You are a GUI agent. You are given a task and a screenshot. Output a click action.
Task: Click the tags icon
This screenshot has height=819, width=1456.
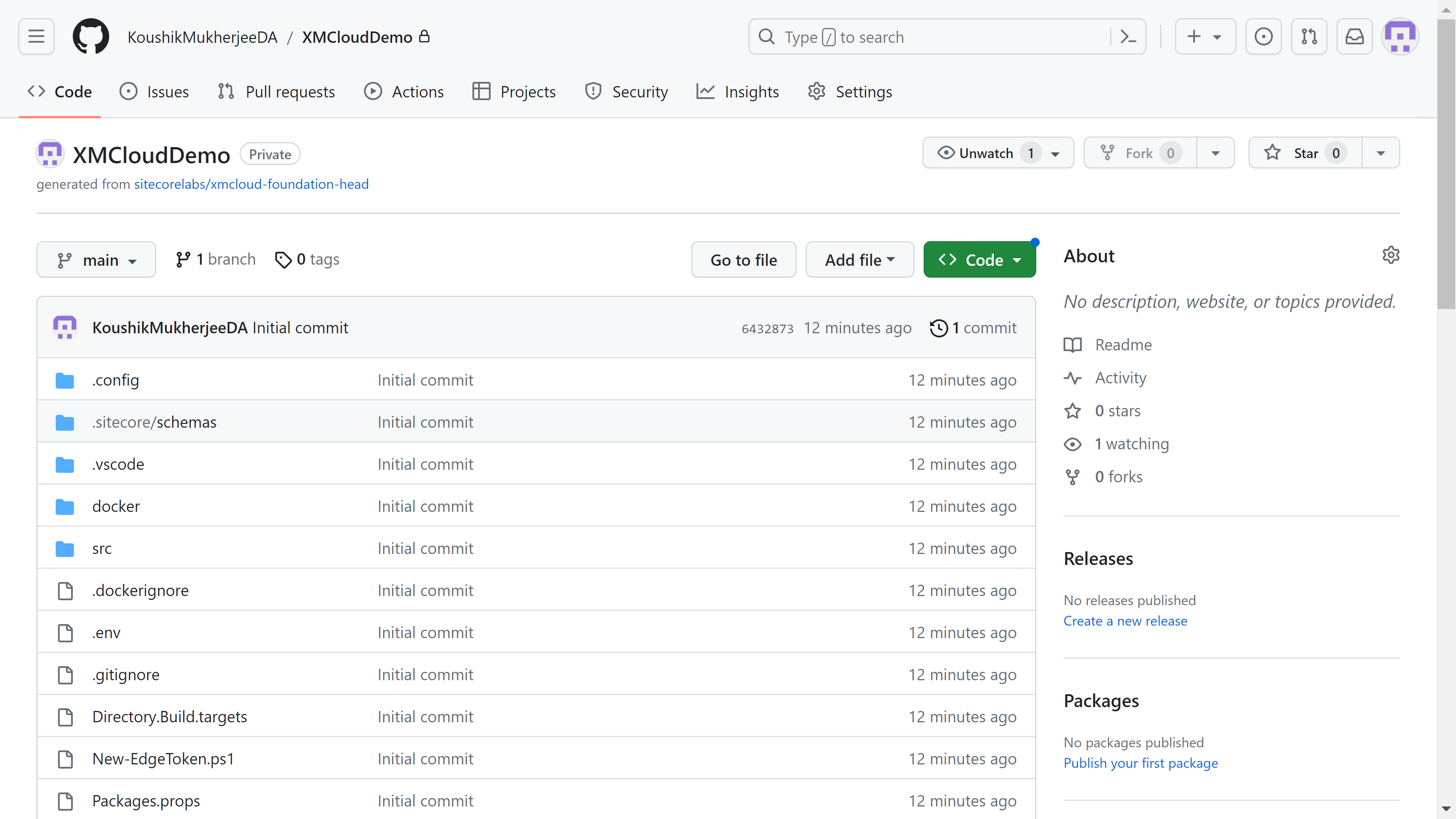tap(283, 259)
